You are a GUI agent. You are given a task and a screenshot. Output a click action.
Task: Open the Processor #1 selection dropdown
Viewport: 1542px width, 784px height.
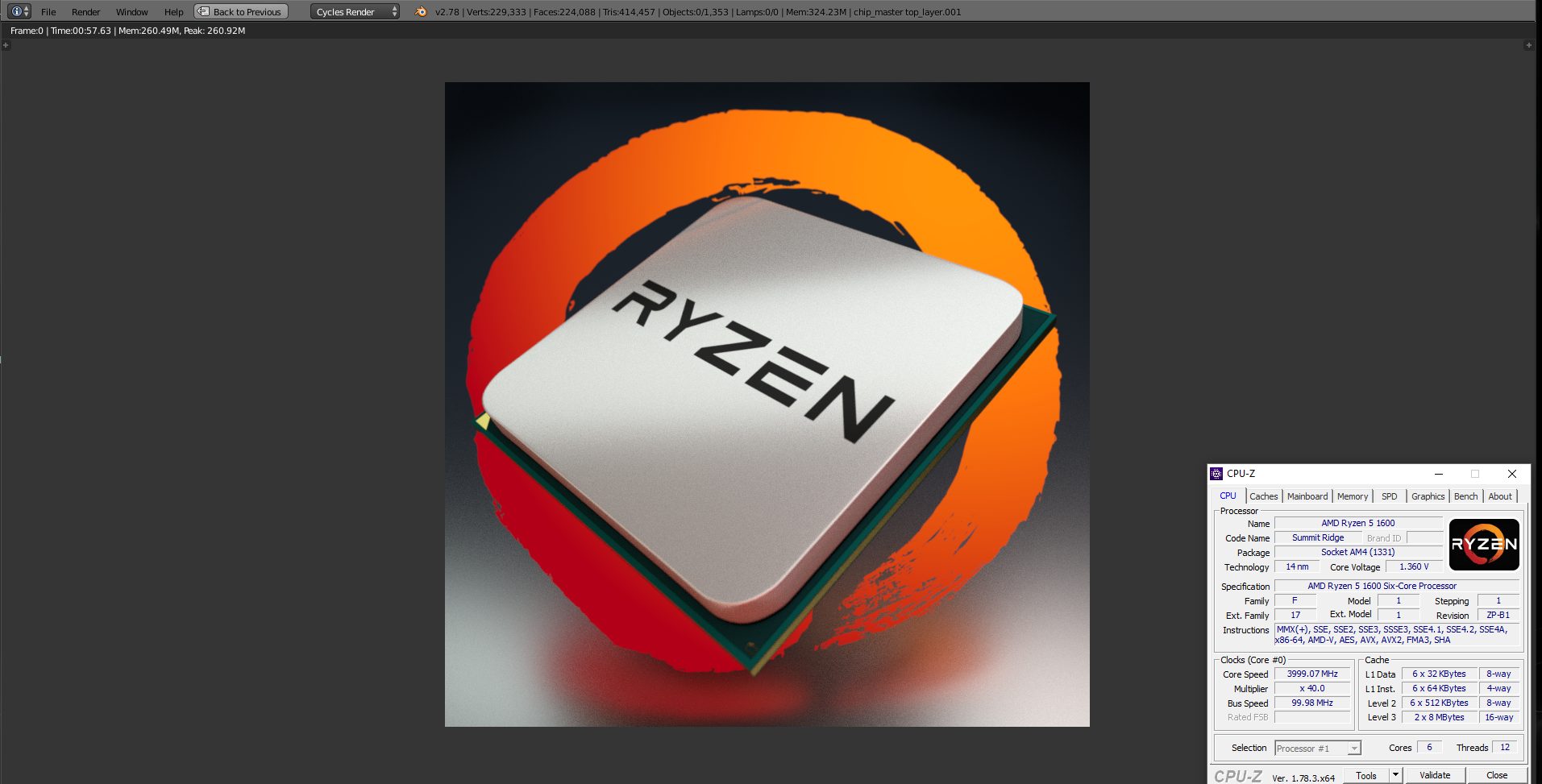pos(1318,749)
